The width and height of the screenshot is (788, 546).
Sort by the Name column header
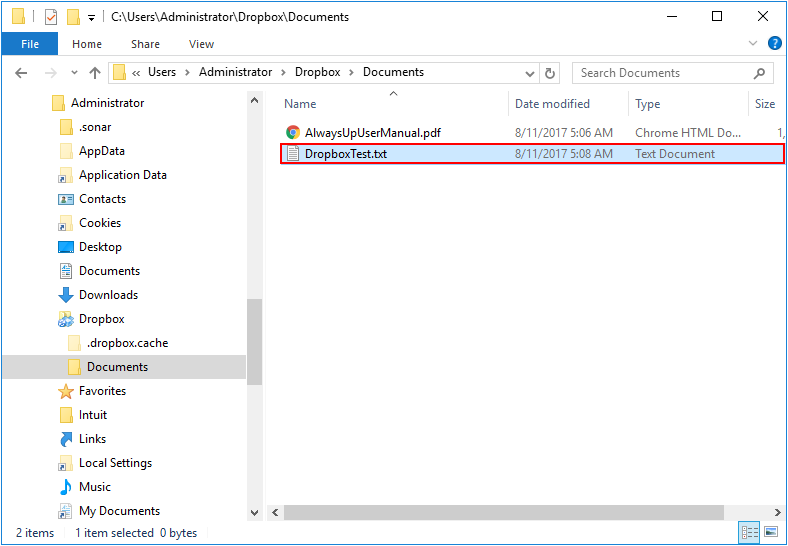(393, 104)
